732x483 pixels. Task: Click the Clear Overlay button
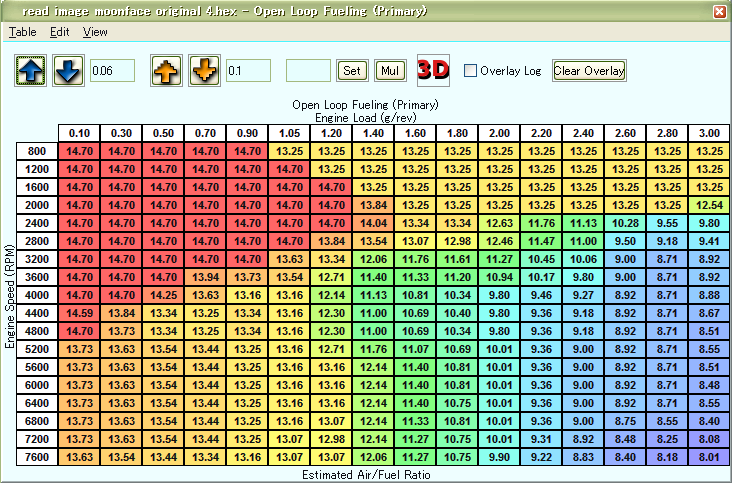click(589, 71)
